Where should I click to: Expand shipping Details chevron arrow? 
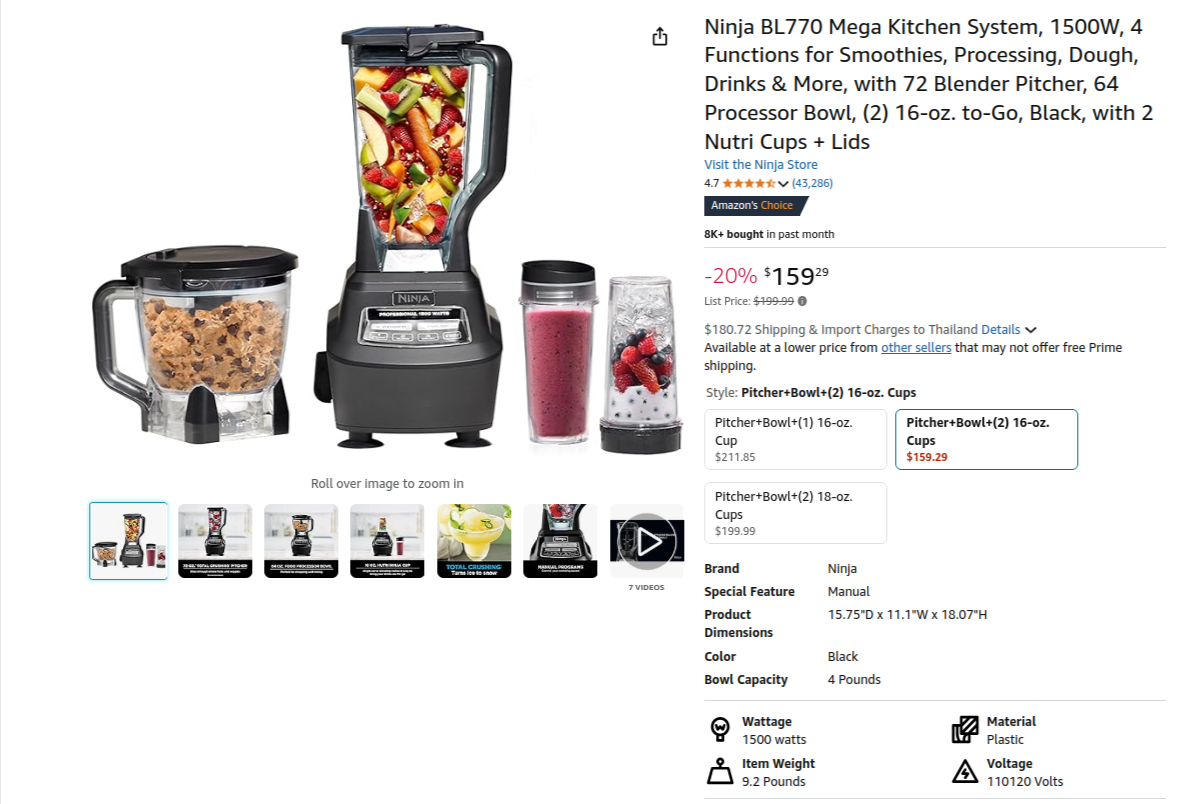click(x=1030, y=330)
